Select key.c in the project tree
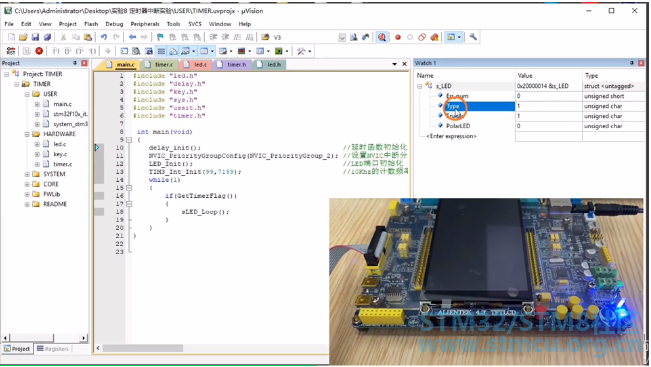The image size is (651, 367). click(x=60, y=154)
